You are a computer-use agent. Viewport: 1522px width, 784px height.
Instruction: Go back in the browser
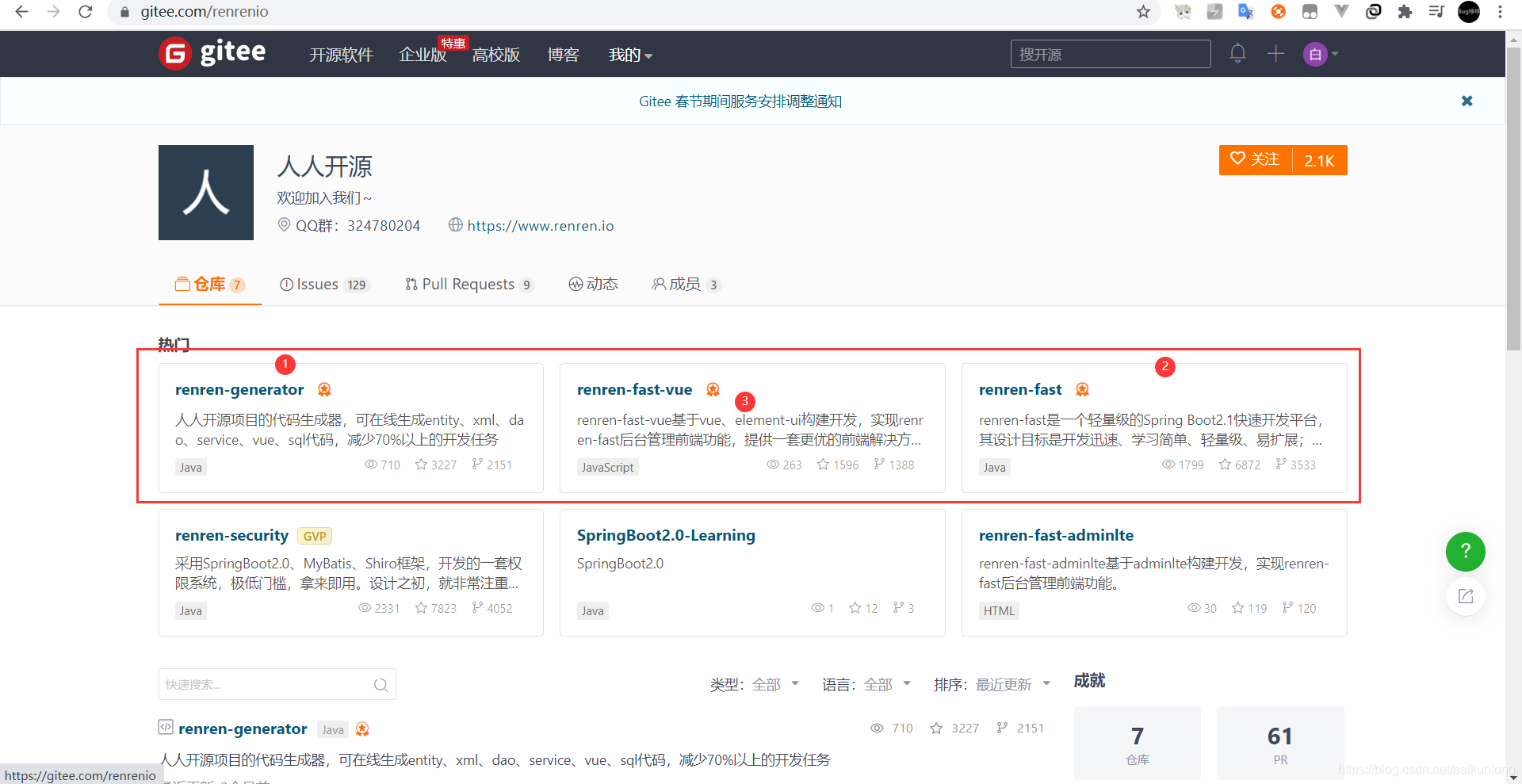tap(22, 12)
